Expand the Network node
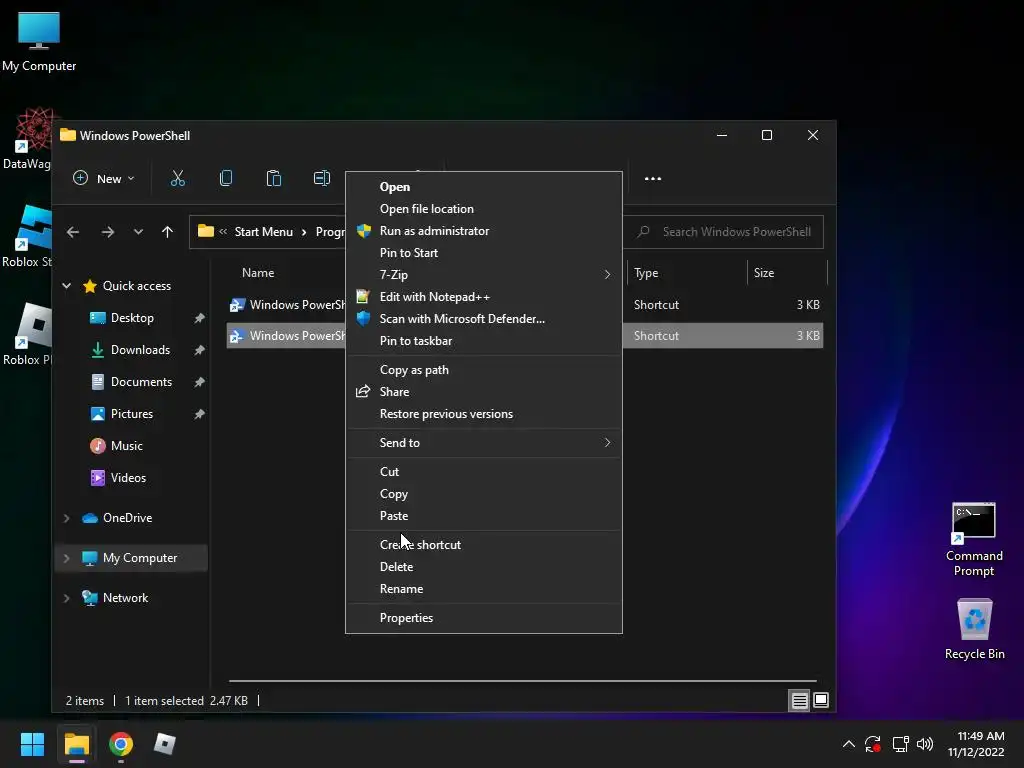1024x768 pixels. tap(67, 598)
